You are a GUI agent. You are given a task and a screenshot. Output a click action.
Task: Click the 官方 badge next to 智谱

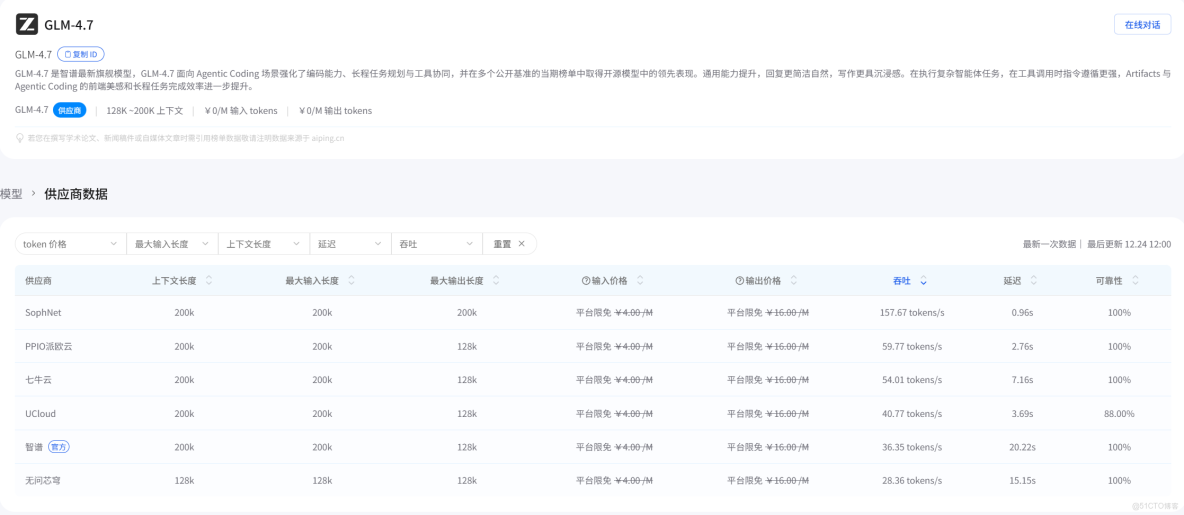(59, 447)
